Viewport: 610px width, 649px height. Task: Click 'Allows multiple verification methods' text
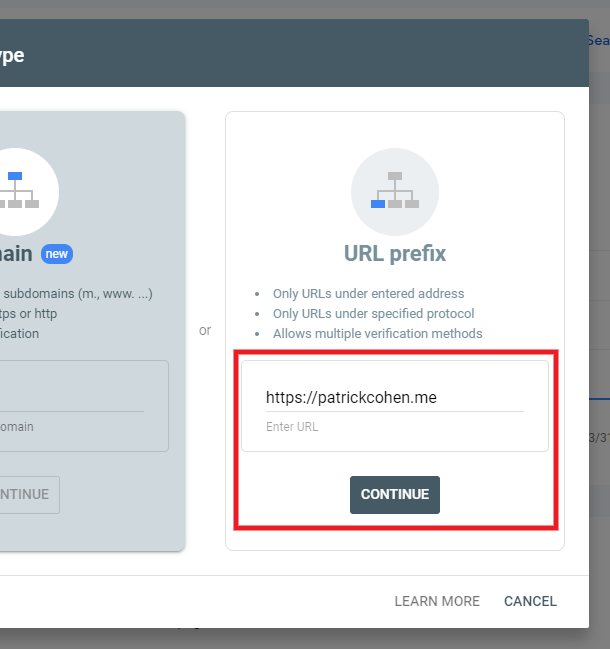377,333
